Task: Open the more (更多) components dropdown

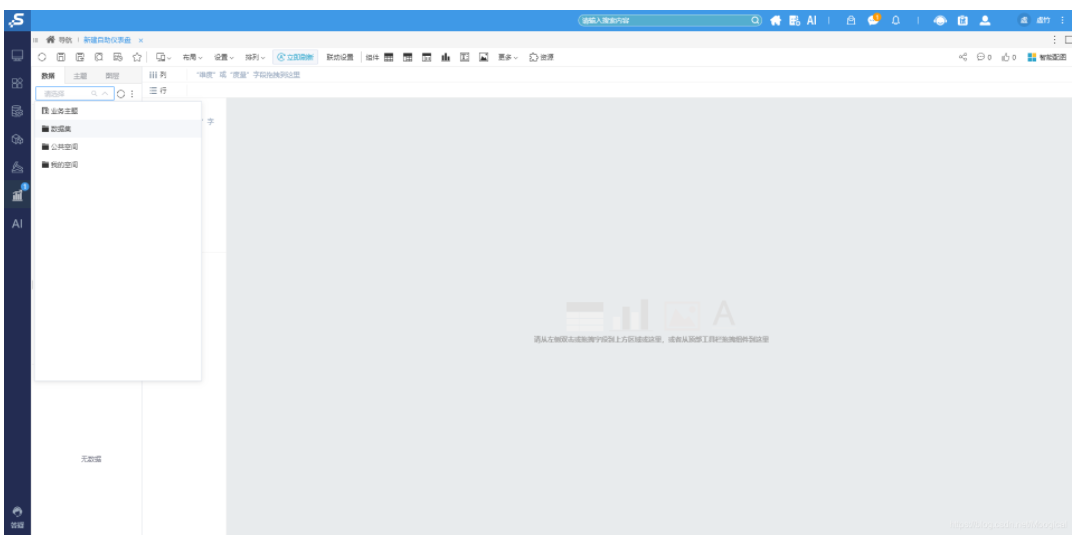Action: pos(509,57)
